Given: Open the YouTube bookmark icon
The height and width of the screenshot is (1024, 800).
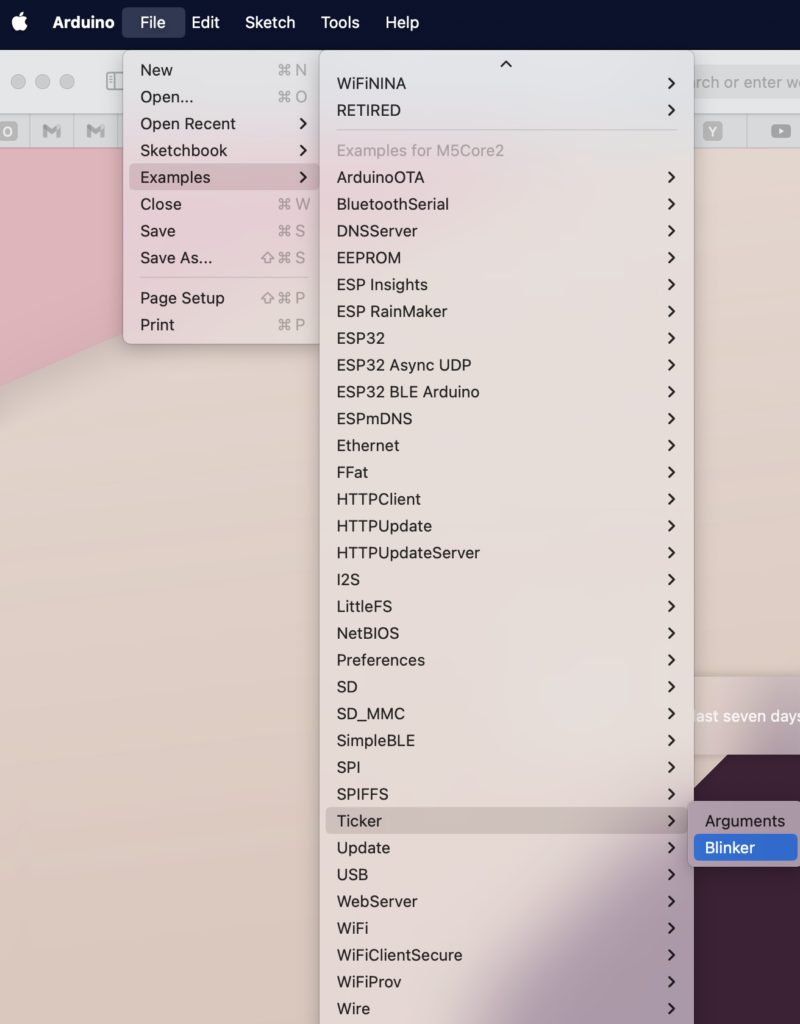Looking at the screenshot, I should (x=780, y=131).
